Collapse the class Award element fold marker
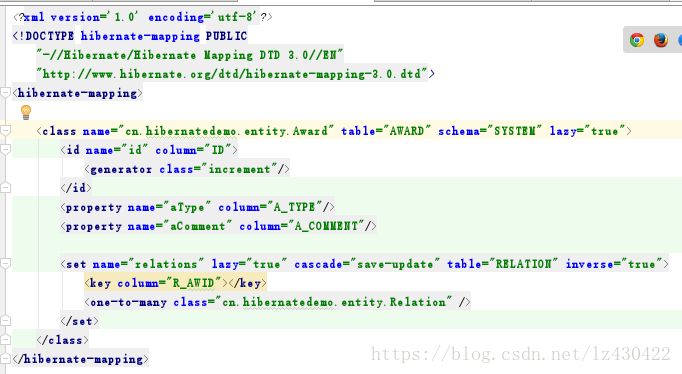682x374 pixels. point(5,130)
